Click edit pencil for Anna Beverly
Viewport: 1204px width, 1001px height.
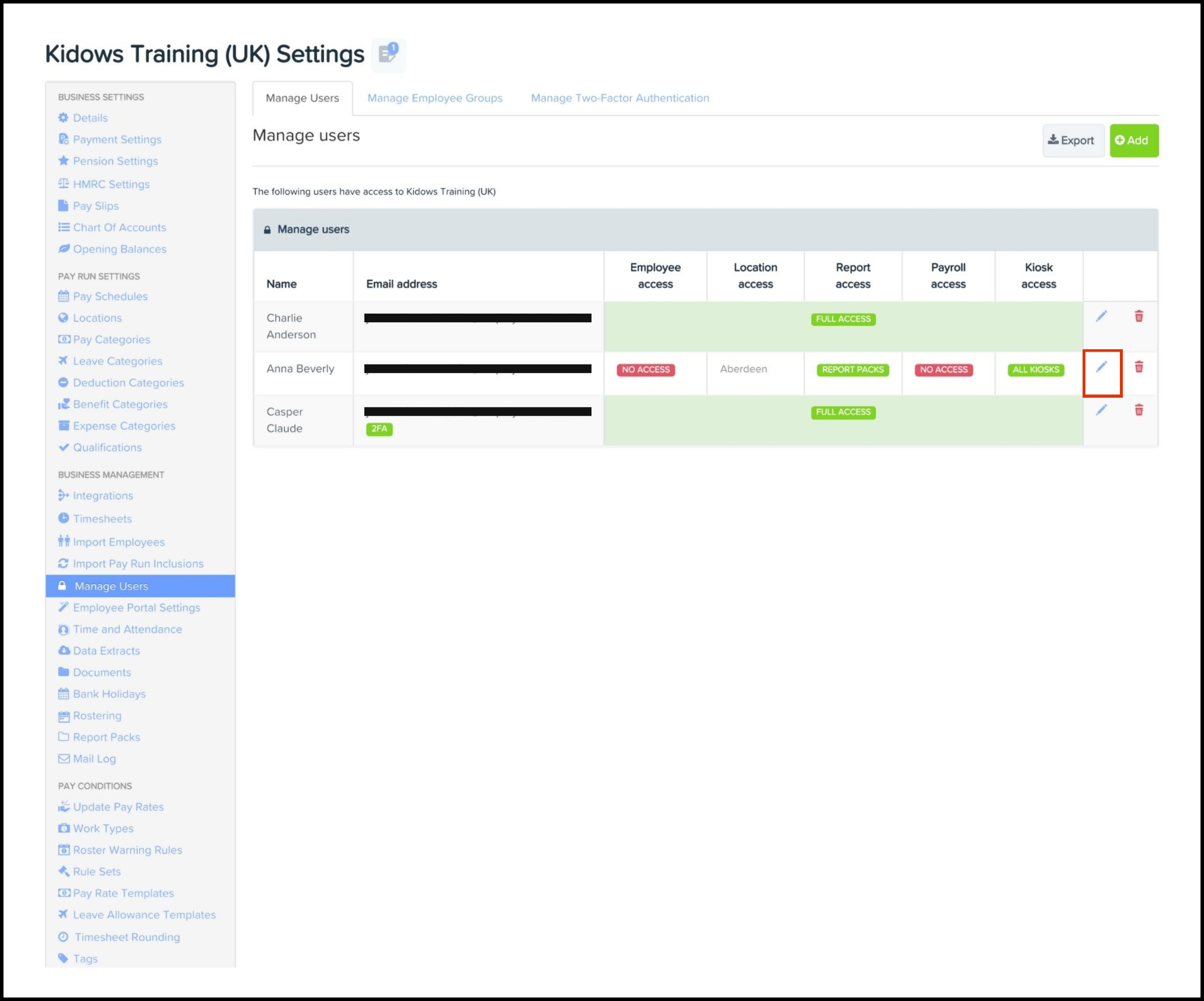(x=1101, y=367)
